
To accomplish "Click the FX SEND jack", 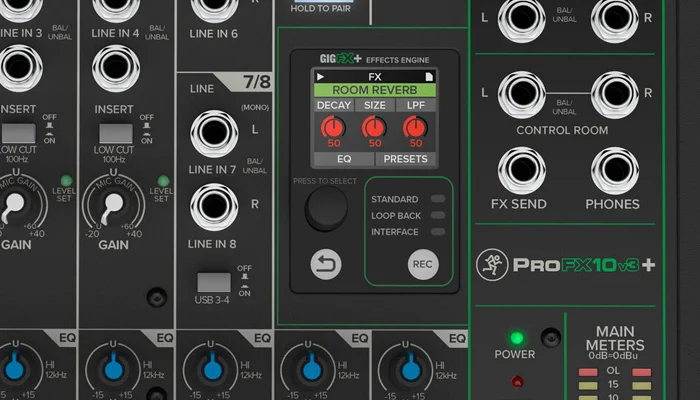I will coord(521,171).
